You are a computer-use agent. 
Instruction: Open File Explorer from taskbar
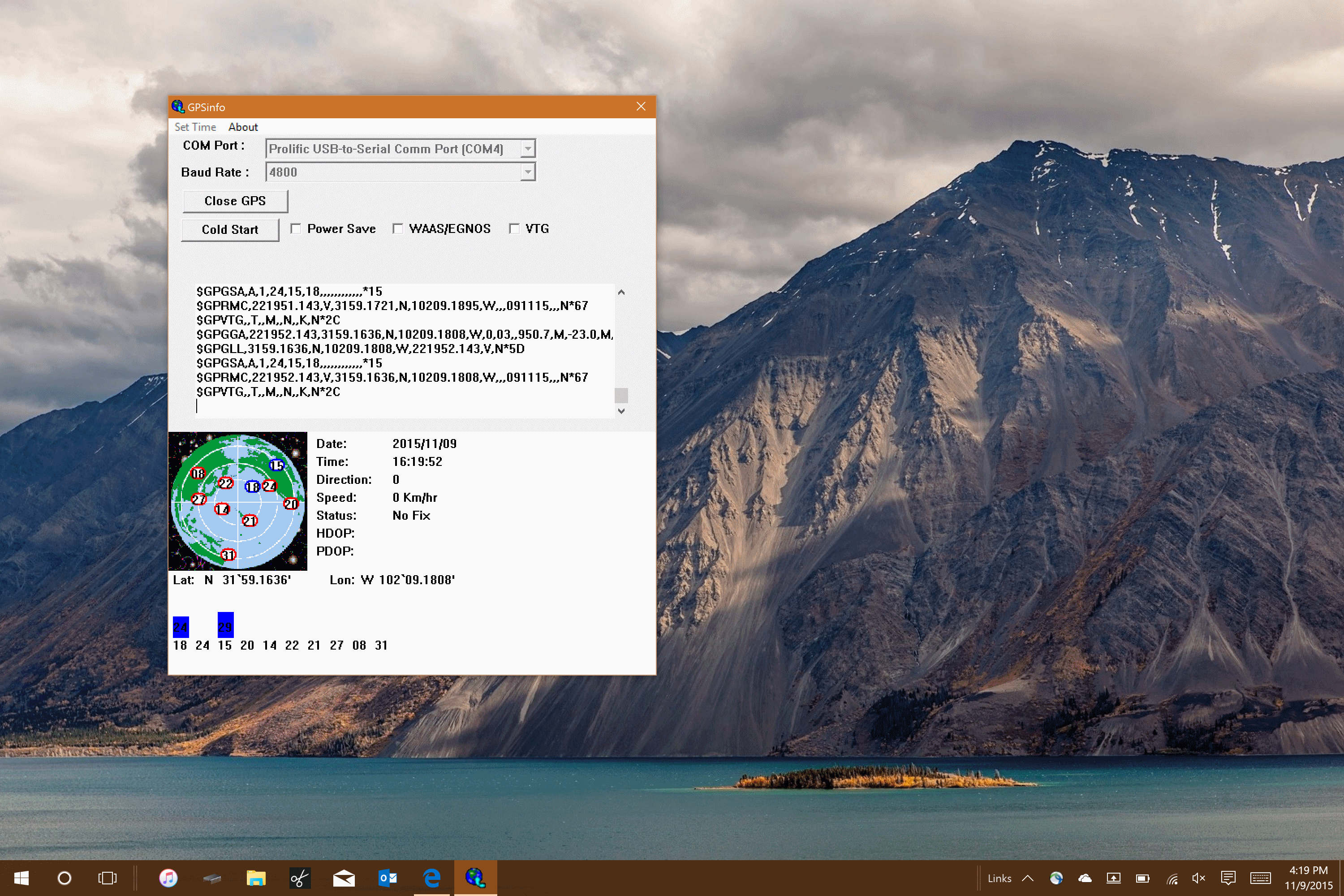tap(256, 878)
